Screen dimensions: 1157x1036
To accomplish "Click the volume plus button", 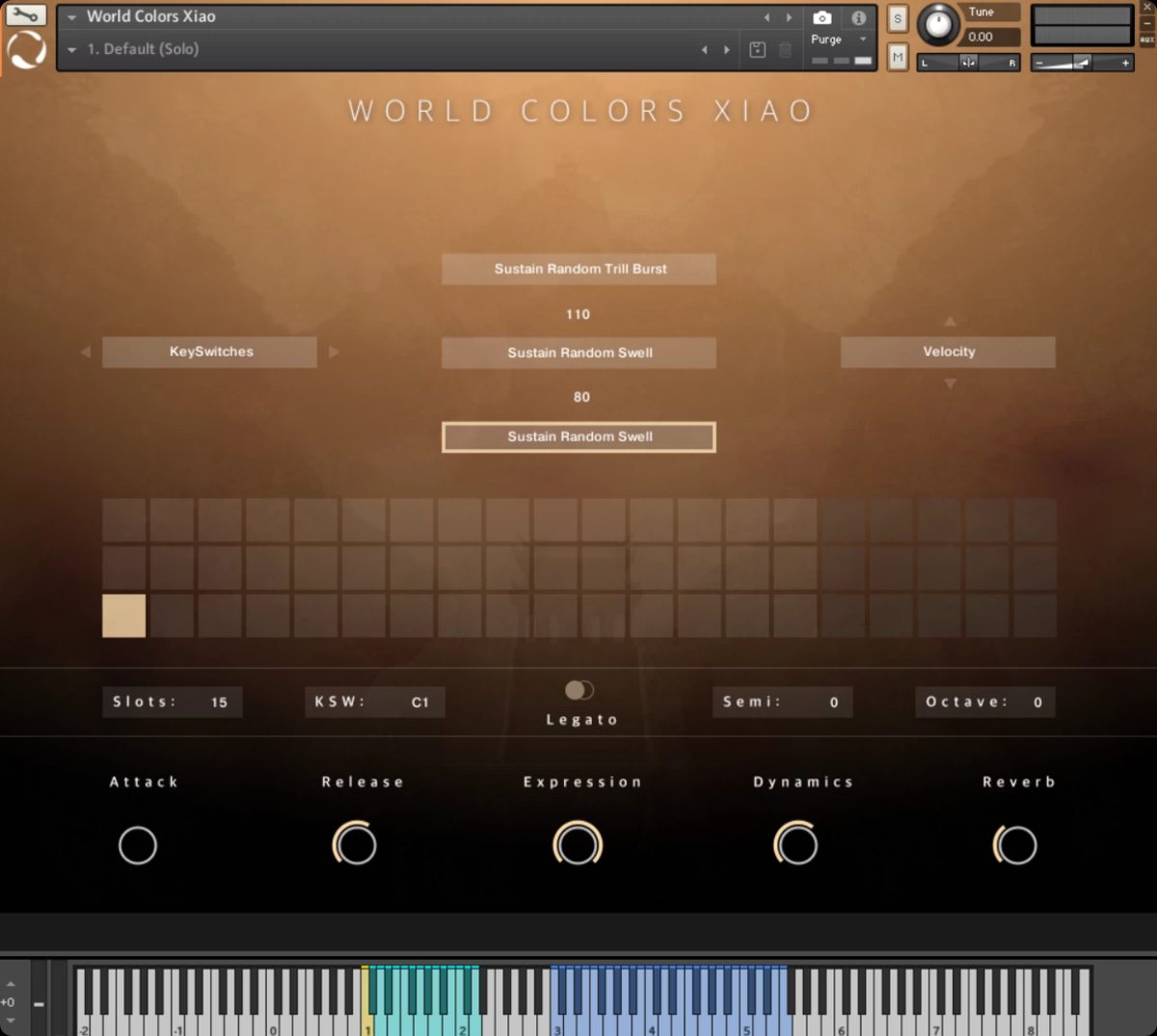I will (x=1124, y=63).
